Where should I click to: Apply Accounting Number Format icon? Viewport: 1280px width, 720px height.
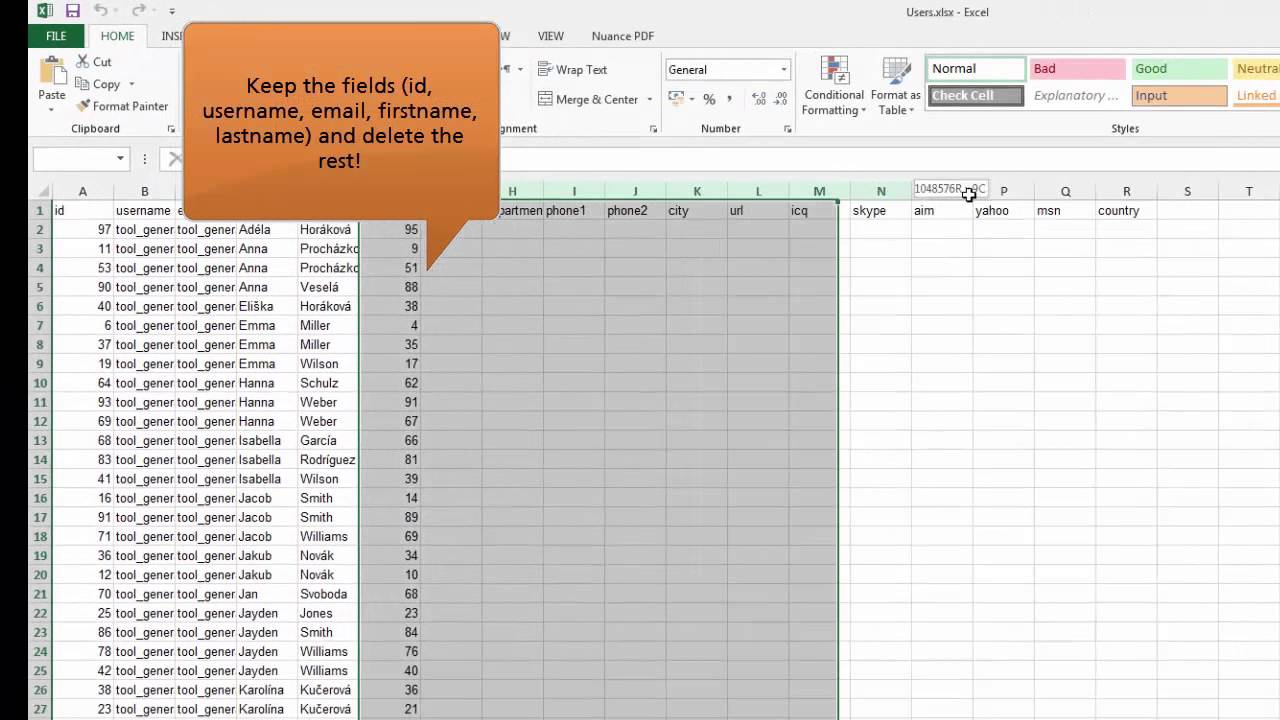point(676,99)
